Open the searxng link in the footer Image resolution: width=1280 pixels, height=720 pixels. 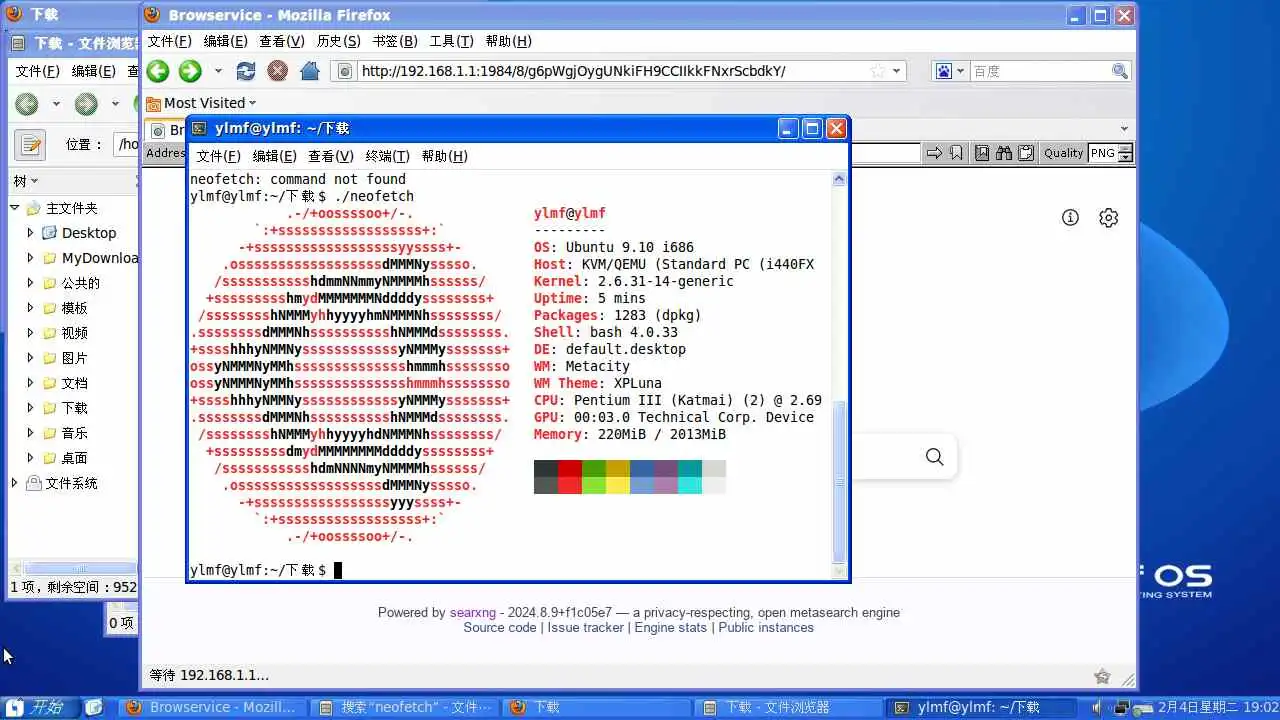pos(473,612)
